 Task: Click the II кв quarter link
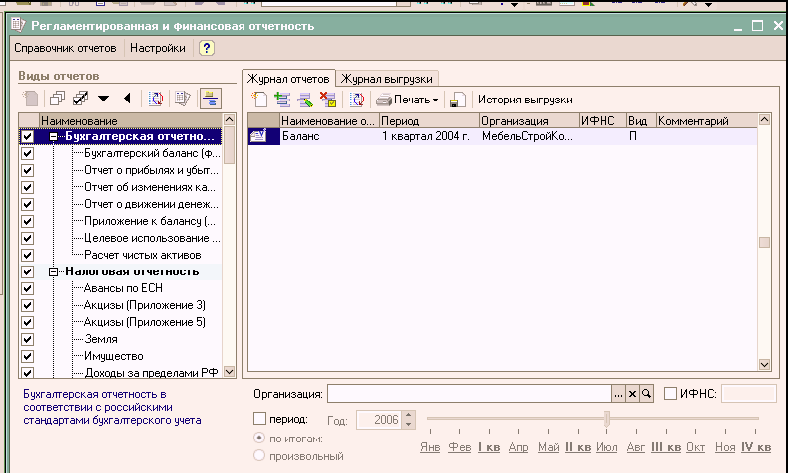579,445
